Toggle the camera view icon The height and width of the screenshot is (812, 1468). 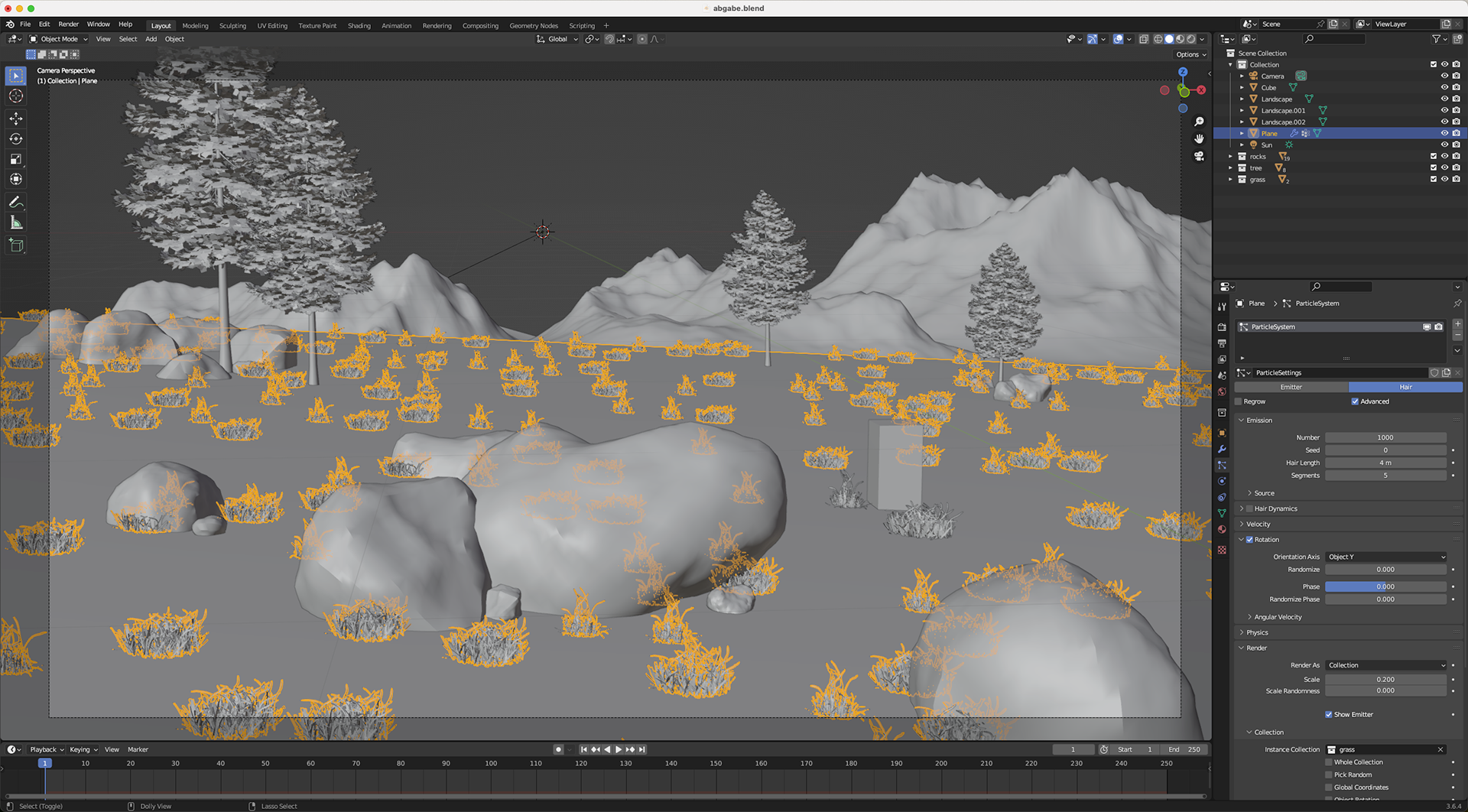click(1199, 156)
